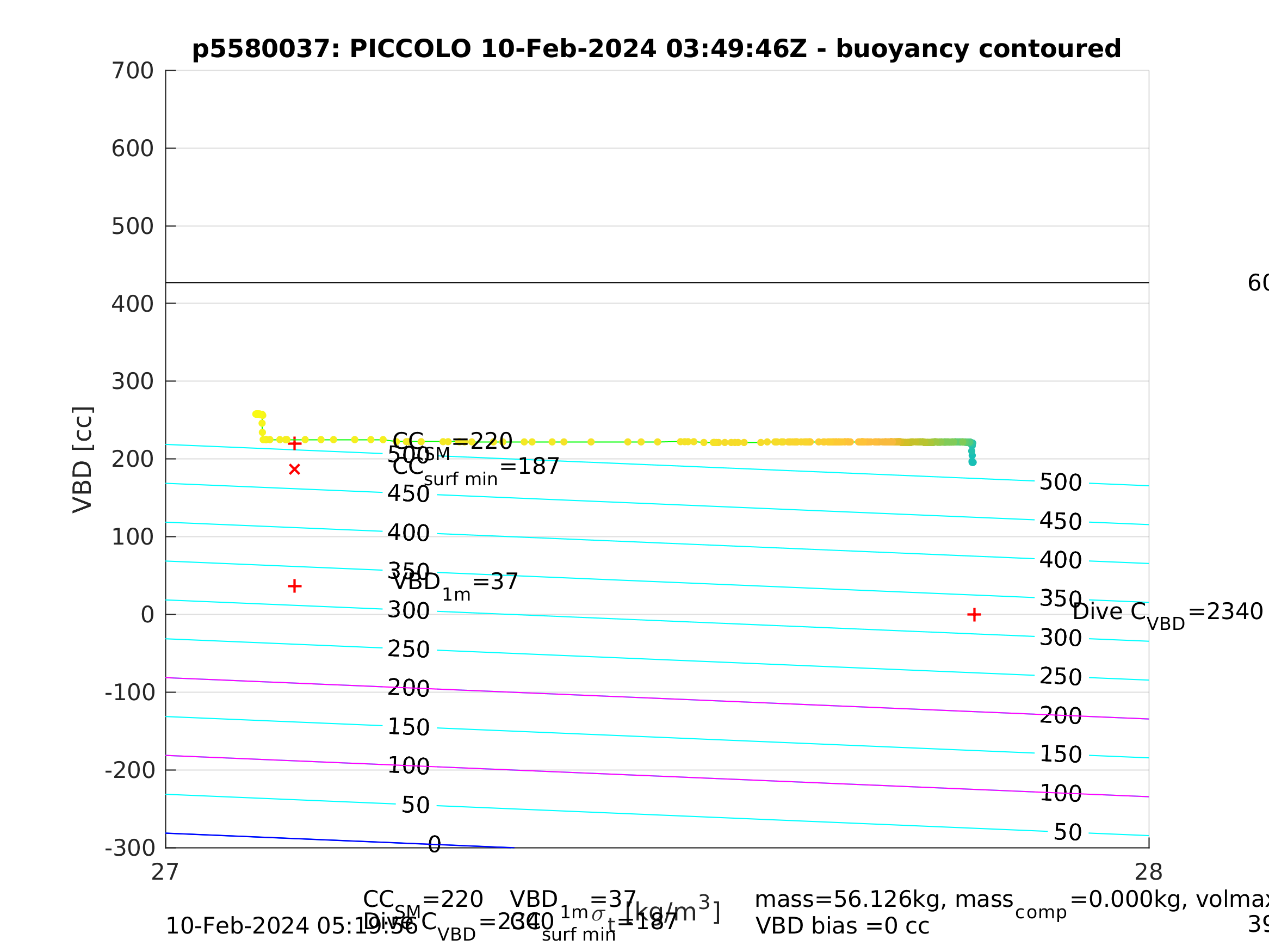Click right-column contour label 50
Viewport: 1269px width, 952px height.
[1068, 832]
